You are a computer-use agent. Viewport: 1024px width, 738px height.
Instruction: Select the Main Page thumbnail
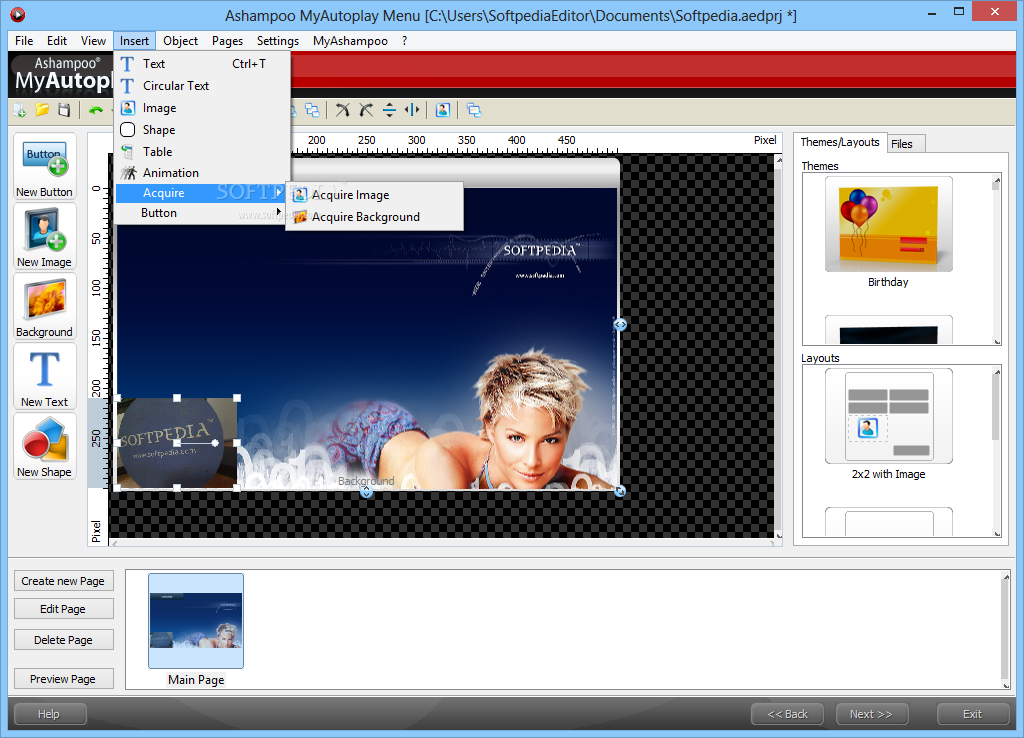coord(196,620)
